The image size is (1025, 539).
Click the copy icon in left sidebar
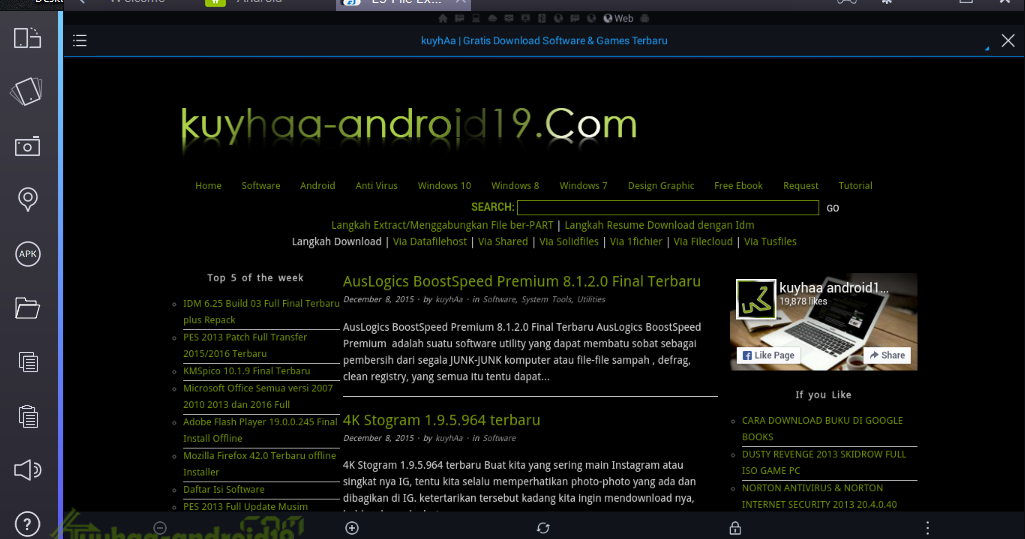coord(28,362)
